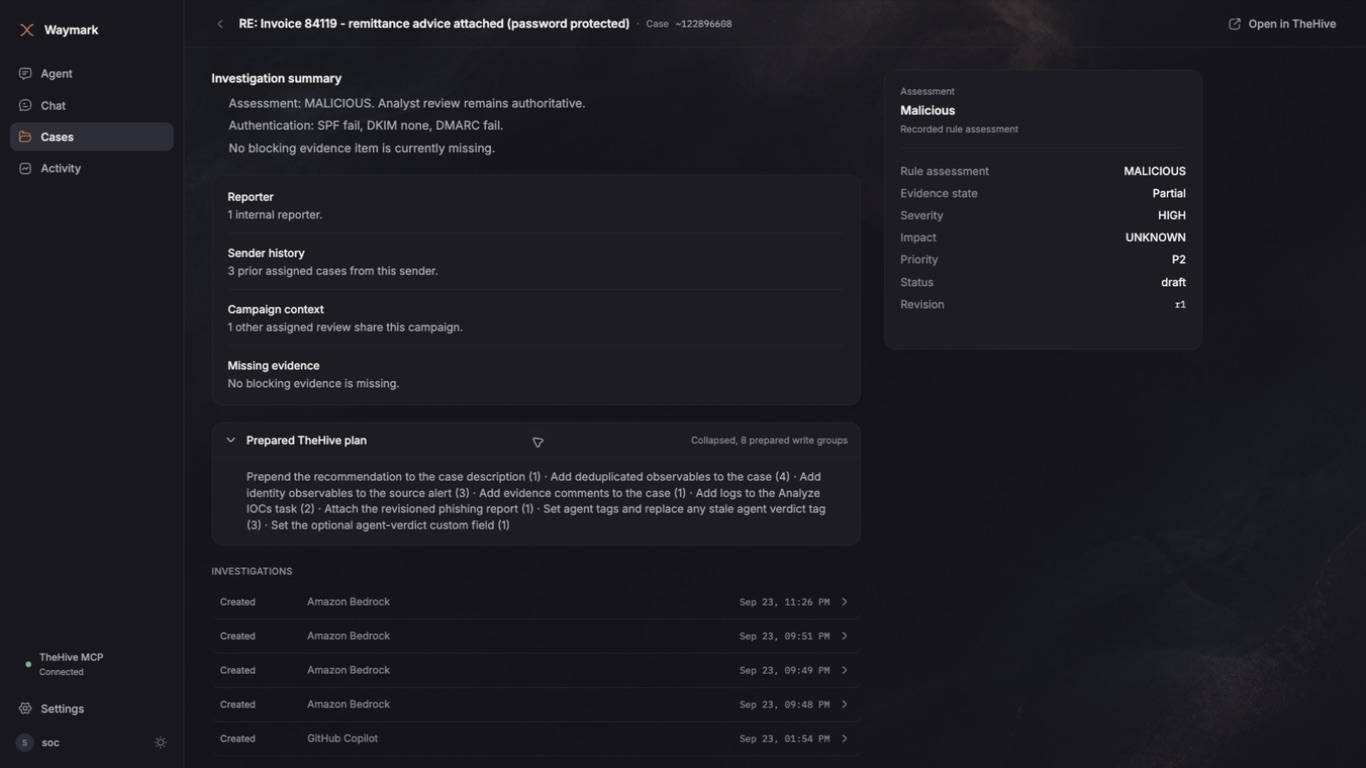The width and height of the screenshot is (1366, 768).
Task: Click the 'Missing evidence' heading
Action: tap(273, 366)
